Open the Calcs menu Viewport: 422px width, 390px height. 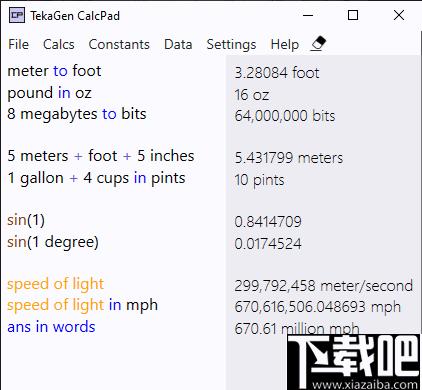[59, 44]
